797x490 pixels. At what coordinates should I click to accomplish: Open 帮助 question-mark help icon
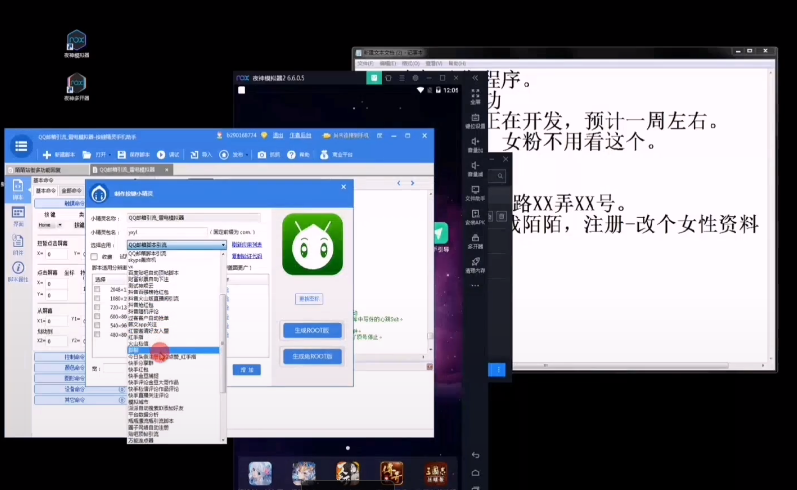tap(291, 155)
